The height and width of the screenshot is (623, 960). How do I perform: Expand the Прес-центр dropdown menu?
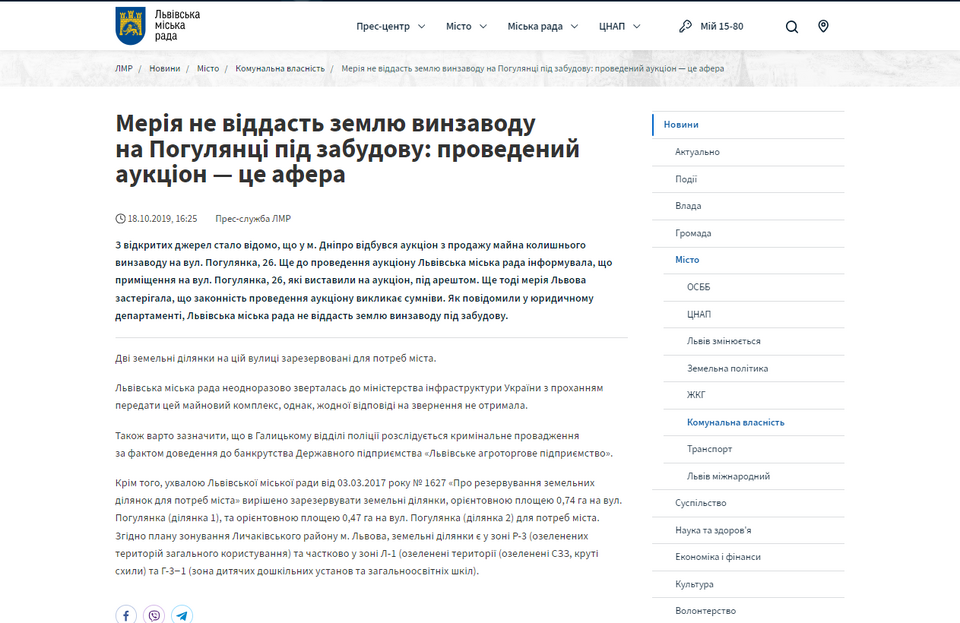click(x=390, y=26)
